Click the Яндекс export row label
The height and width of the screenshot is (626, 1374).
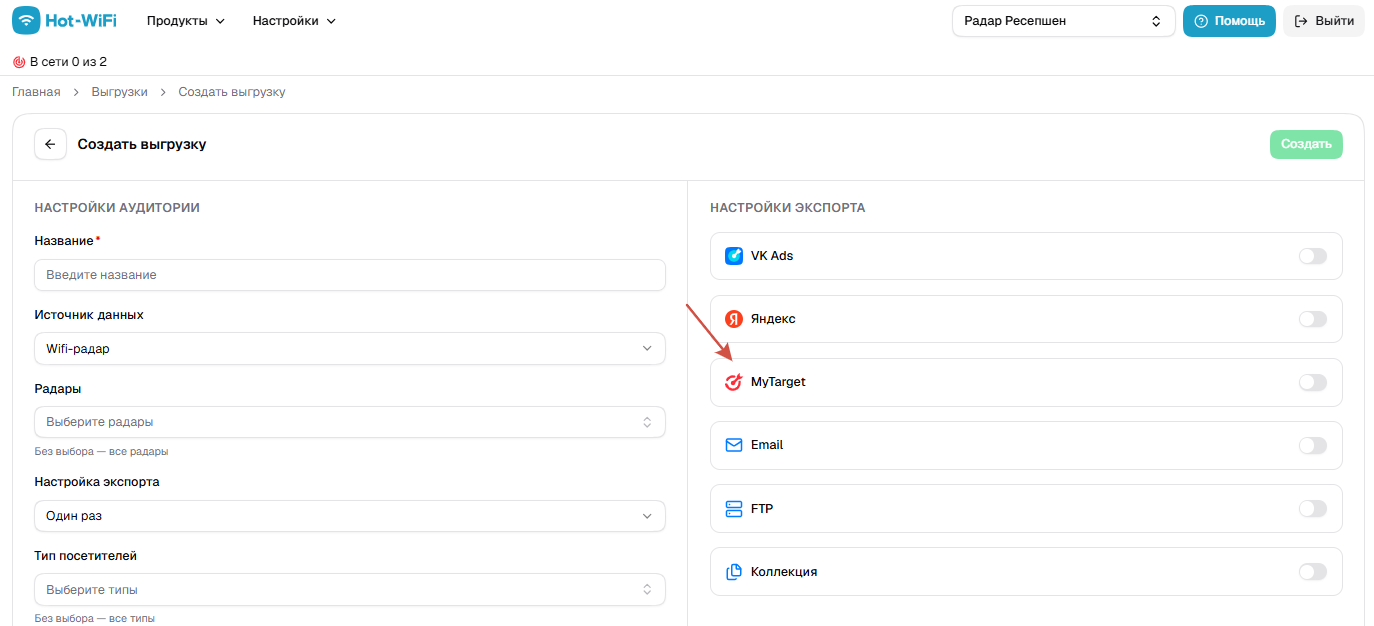point(773,319)
